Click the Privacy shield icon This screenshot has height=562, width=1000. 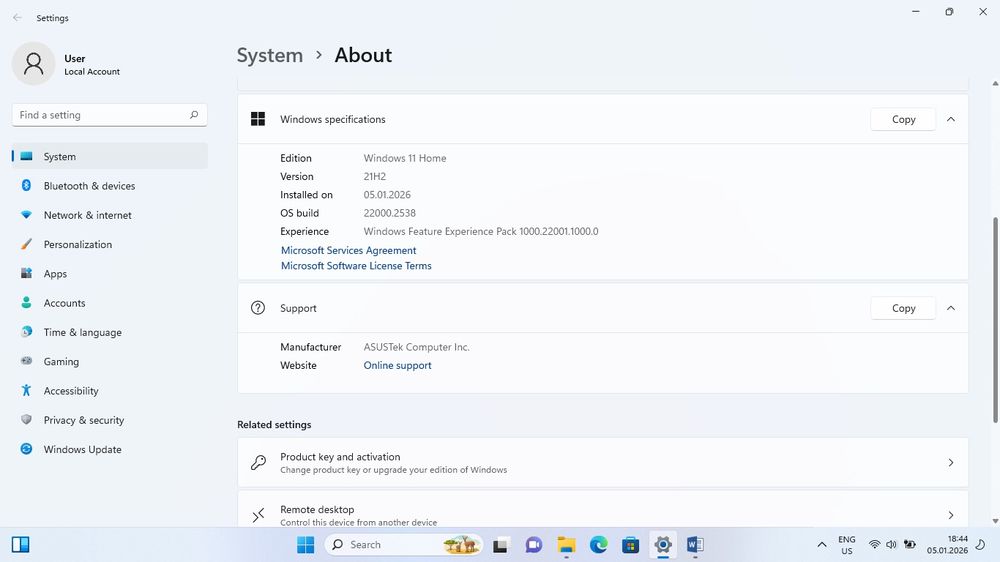(x=26, y=419)
